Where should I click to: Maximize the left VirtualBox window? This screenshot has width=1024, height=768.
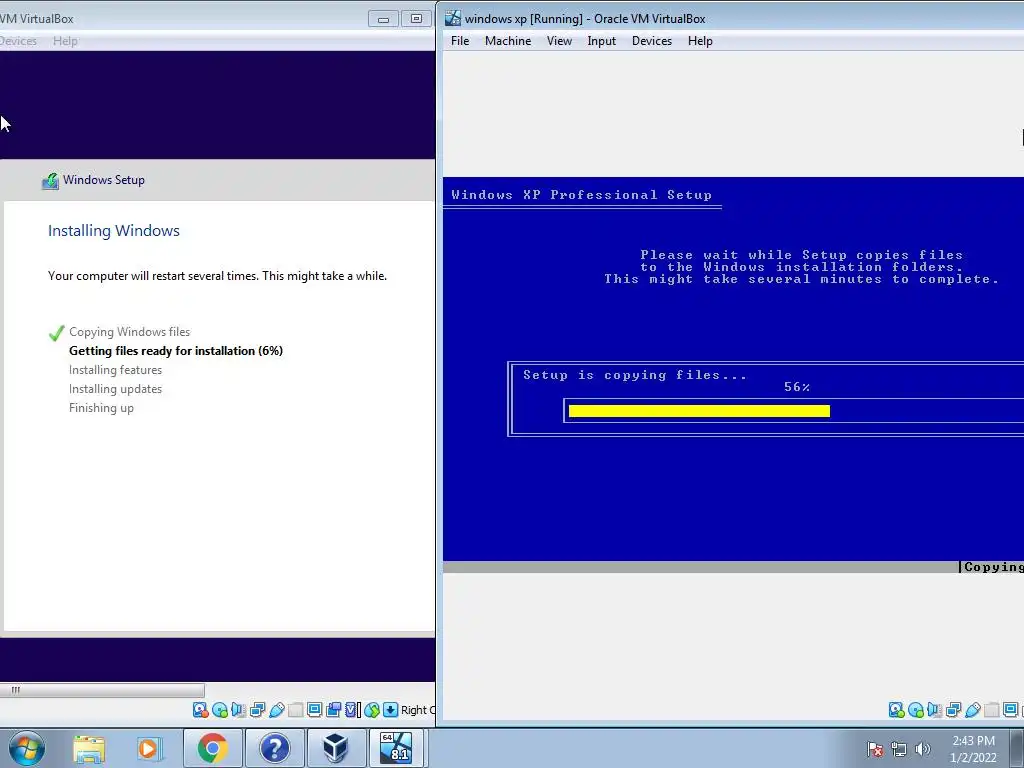click(x=416, y=19)
